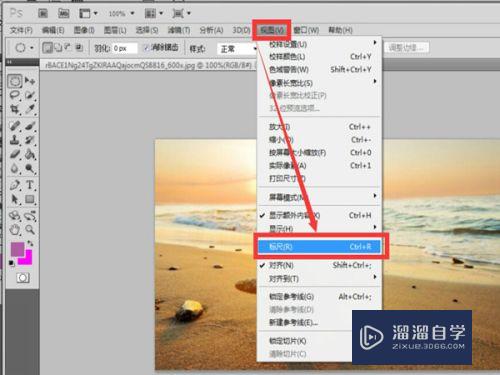Uncheck 对齐(N) snap menu item
This screenshot has width=500, height=375.
pos(319,265)
